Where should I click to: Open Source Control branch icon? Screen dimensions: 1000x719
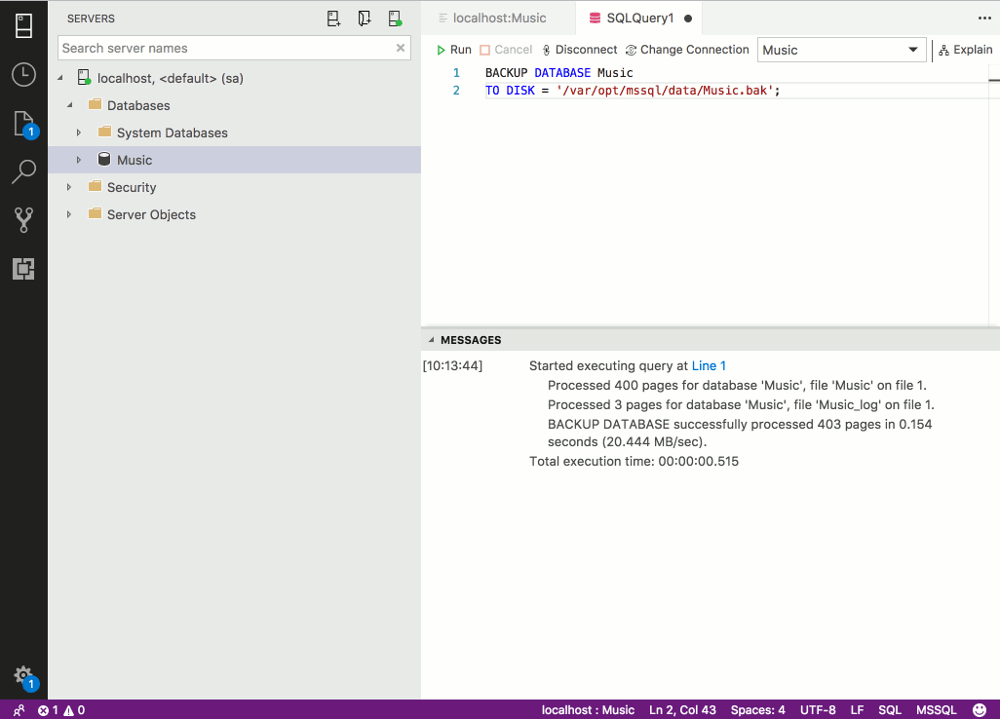click(24, 220)
